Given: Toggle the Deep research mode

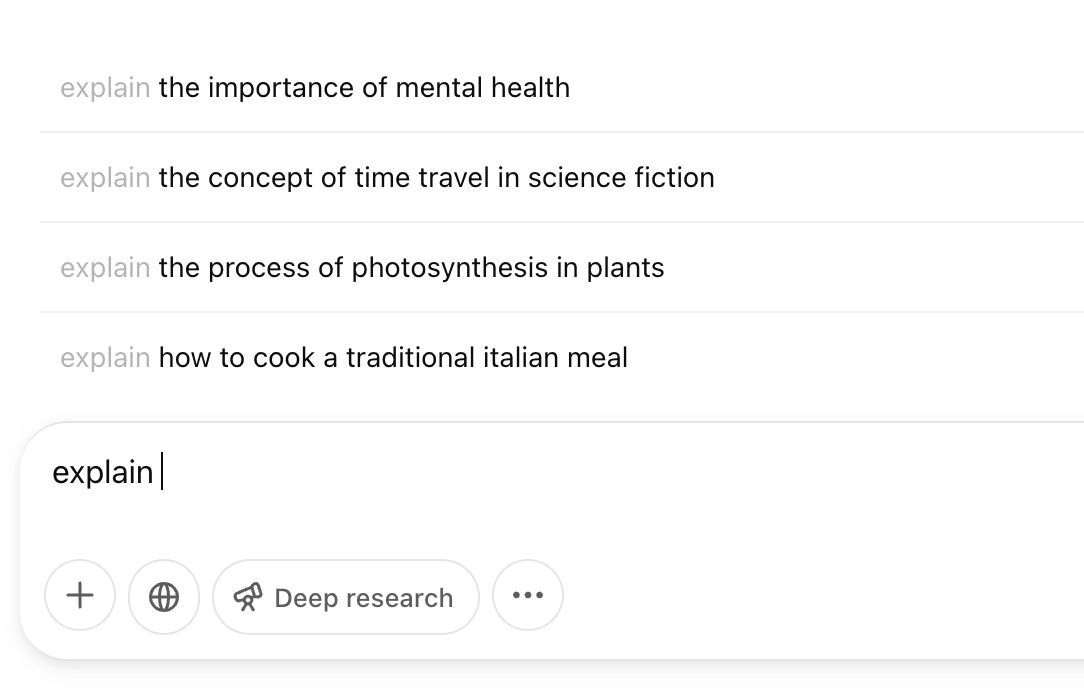Looking at the screenshot, I should [x=346, y=597].
